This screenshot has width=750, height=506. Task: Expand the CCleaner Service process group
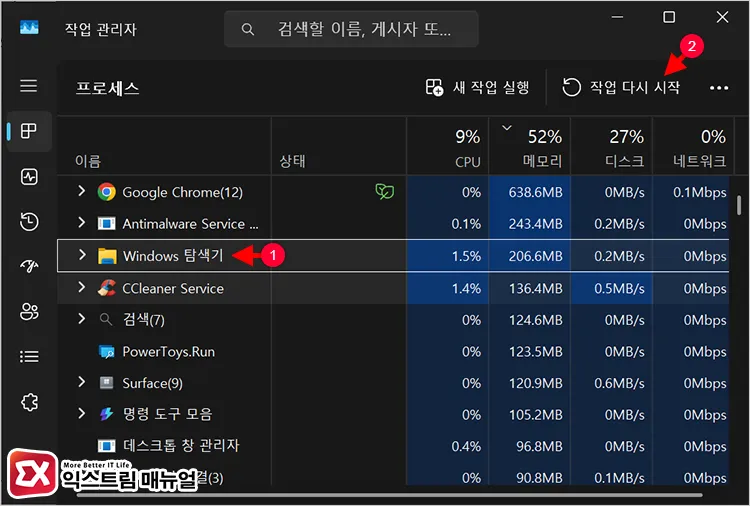(x=82, y=287)
